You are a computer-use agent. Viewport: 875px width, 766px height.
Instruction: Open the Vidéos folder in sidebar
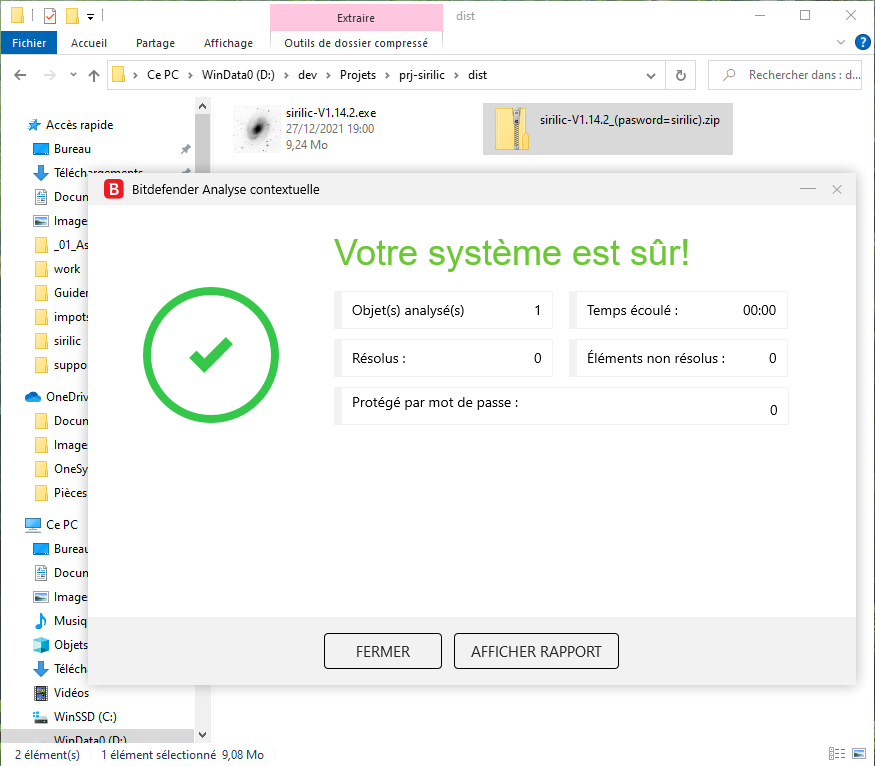(x=71, y=693)
